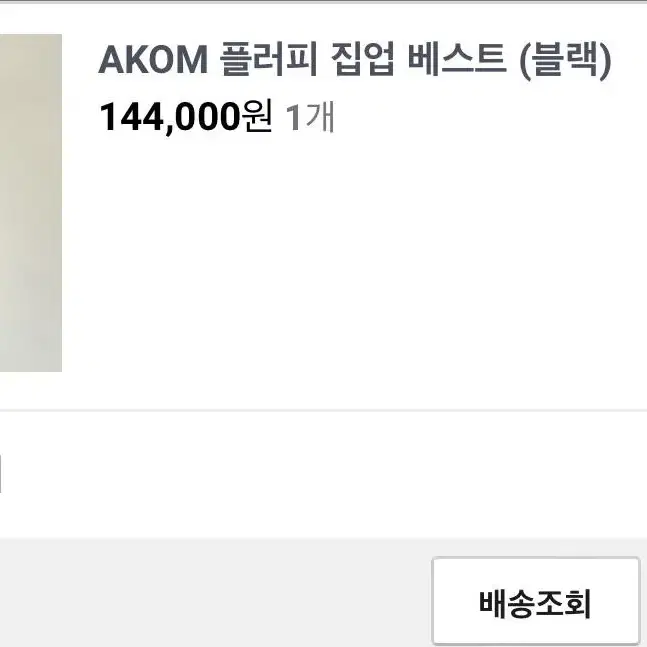Click 집업 in the product name

364,60
